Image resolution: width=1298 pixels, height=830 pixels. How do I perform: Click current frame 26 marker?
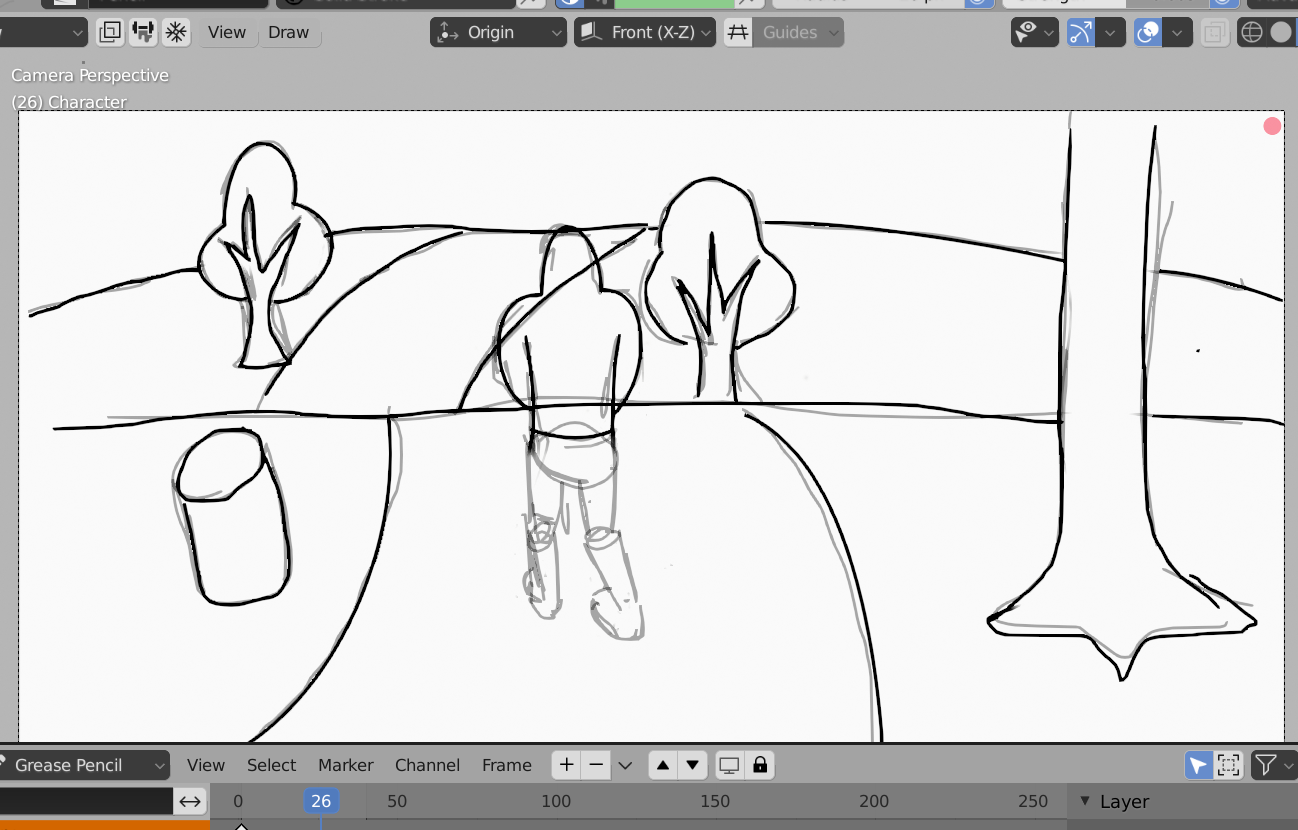pyautogui.click(x=321, y=801)
